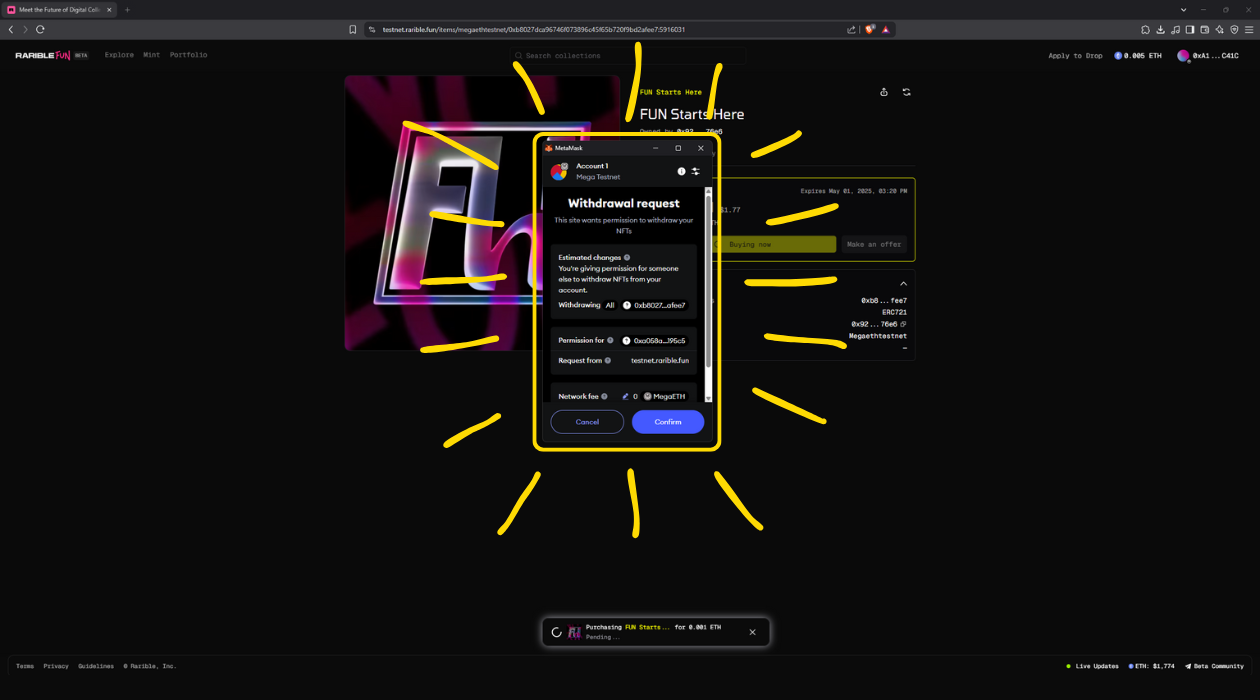The image size is (1260, 700).
Task: Click contract address 0xb8...fee7
Action: point(884,301)
